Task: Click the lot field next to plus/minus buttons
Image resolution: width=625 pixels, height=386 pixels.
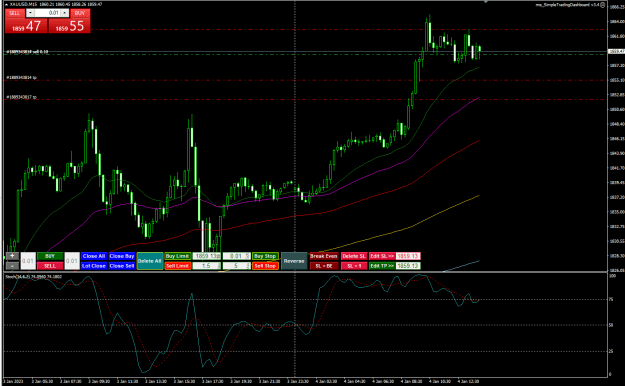Action: [28, 261]
